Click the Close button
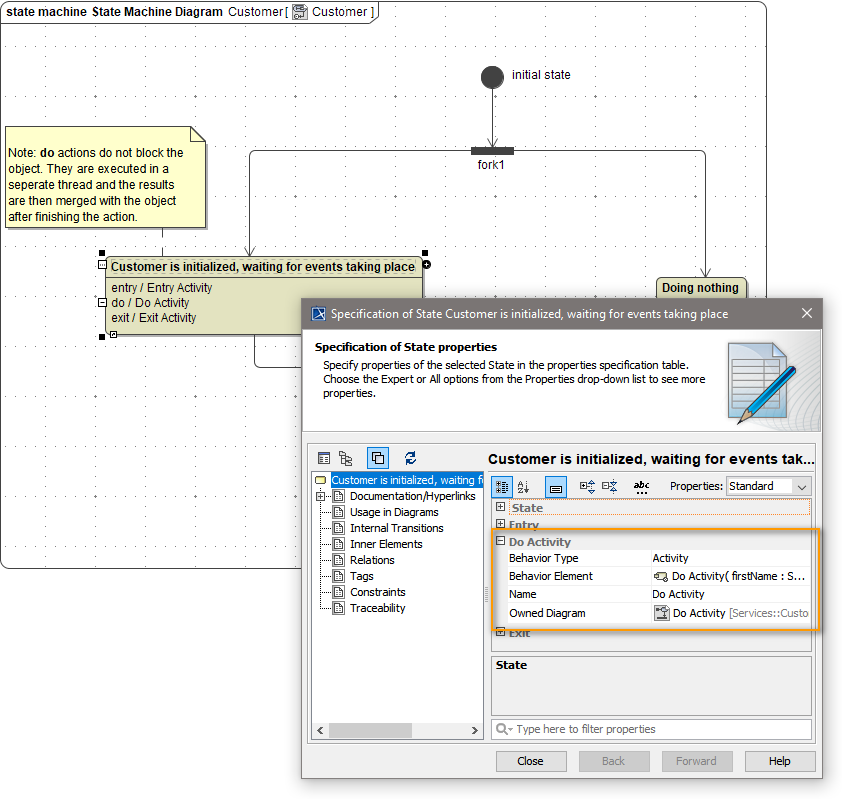842x799 pixels. tap(531, 761)
